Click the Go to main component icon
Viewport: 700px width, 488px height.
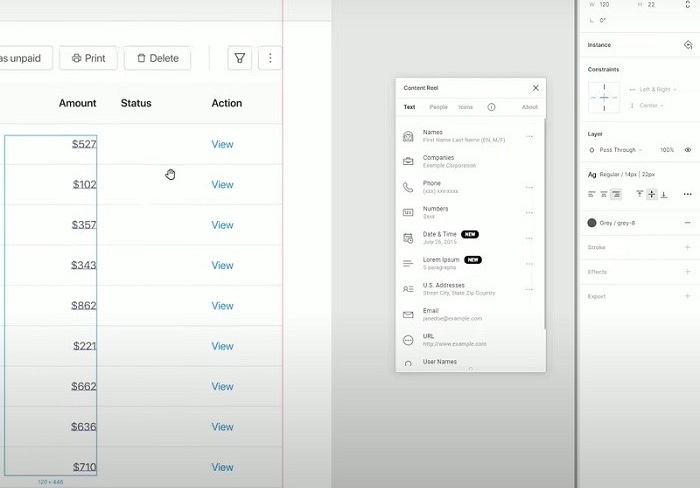point(688,45)
